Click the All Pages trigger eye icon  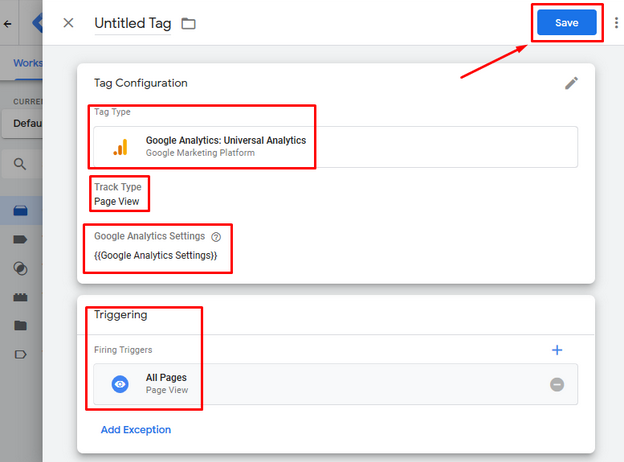tap(120, 384)
